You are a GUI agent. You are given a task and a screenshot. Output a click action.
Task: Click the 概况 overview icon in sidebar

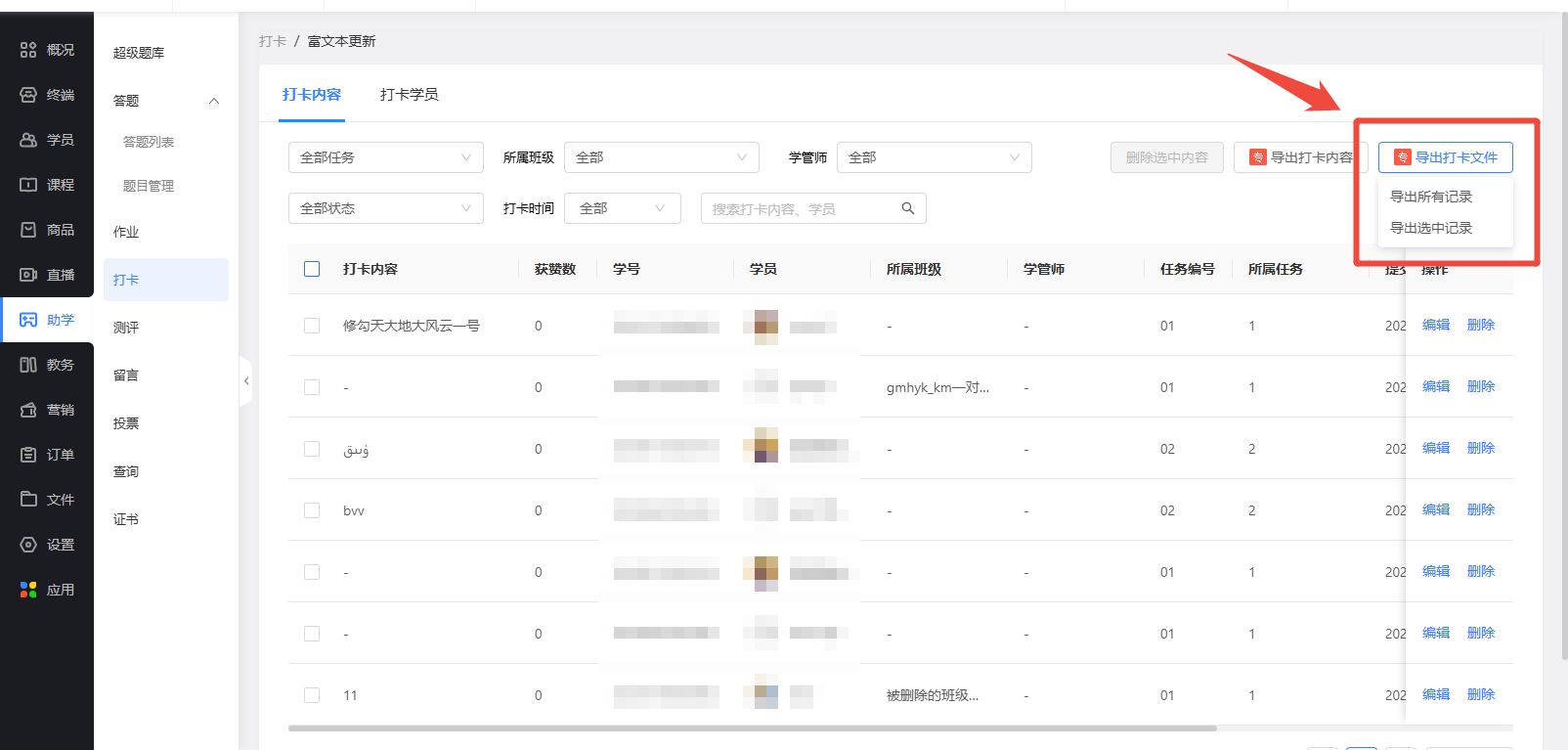[x=28, y=50]
